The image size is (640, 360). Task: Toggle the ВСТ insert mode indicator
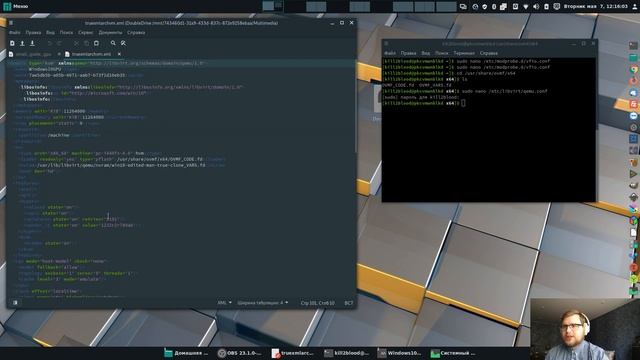[x=349, y=303]
